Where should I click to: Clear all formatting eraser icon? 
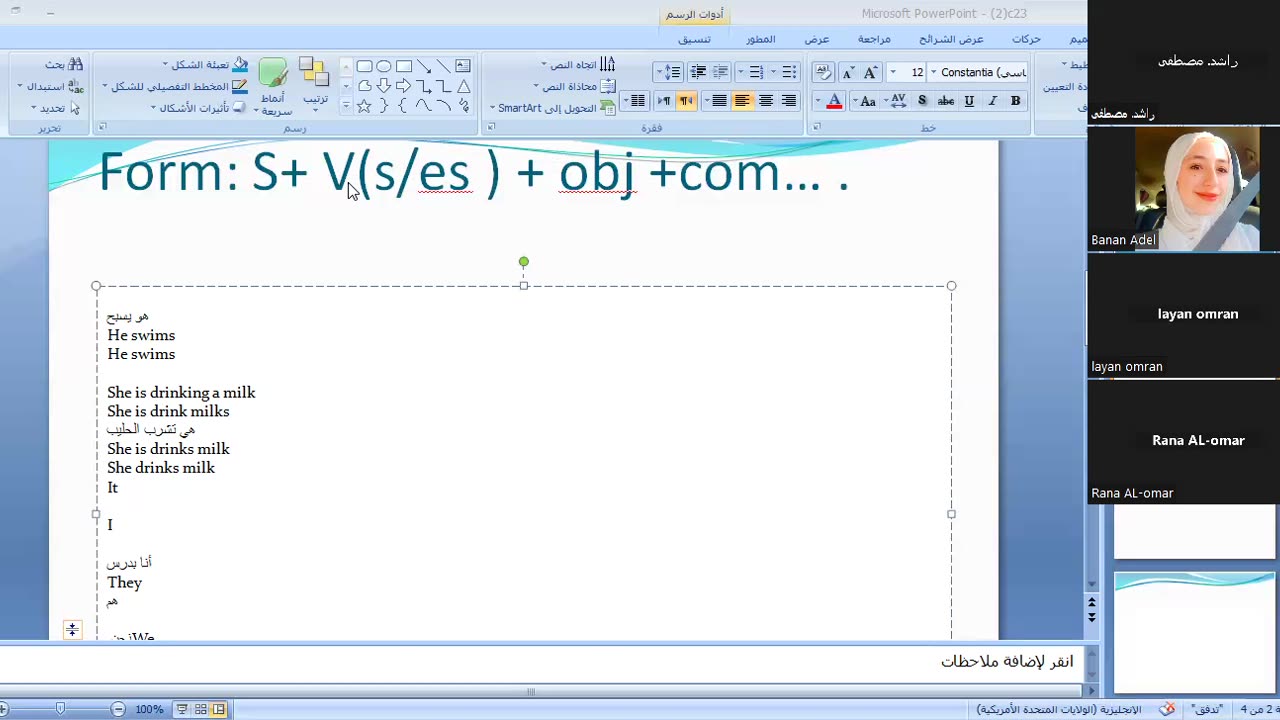[x=823, y=72]
